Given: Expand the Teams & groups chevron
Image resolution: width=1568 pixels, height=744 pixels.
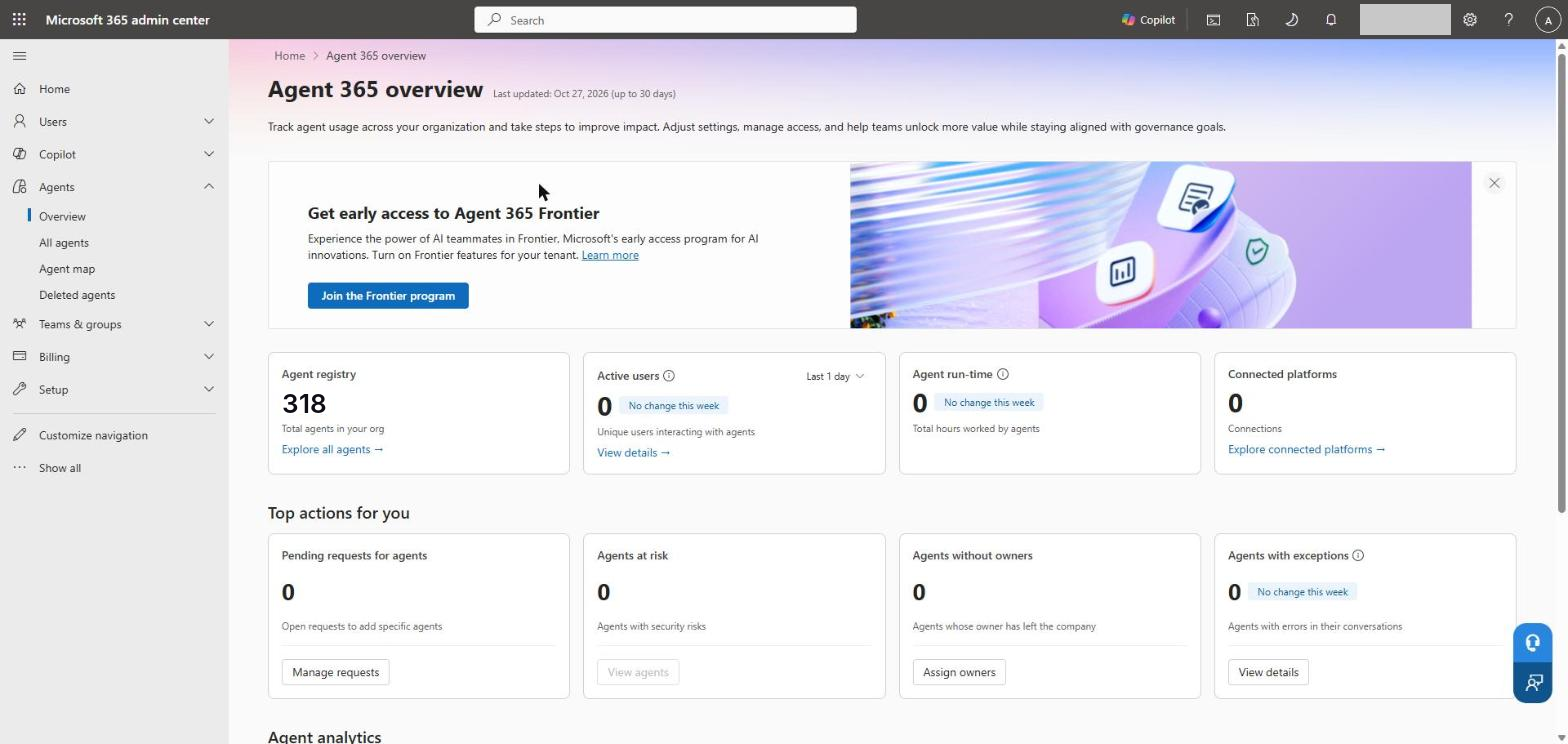Looking at the screenshot, I should click(x=209, y=324).
